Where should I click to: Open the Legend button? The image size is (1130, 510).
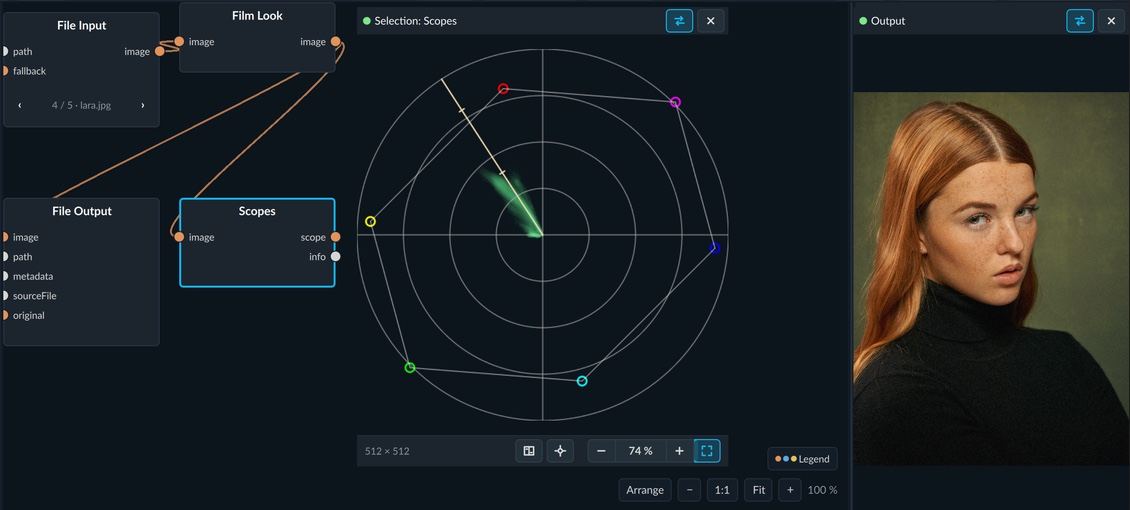pos(802,459)
